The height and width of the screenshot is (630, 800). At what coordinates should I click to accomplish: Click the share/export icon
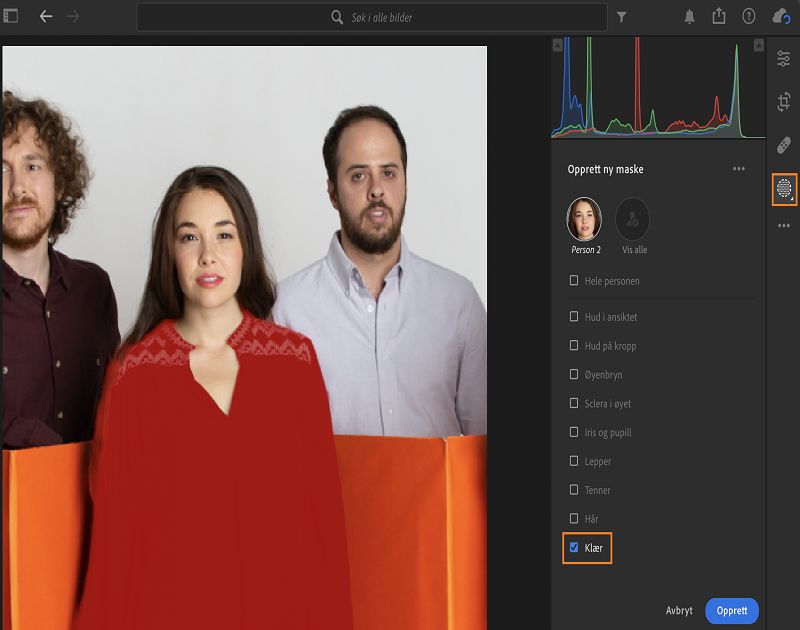pos(719,16)
